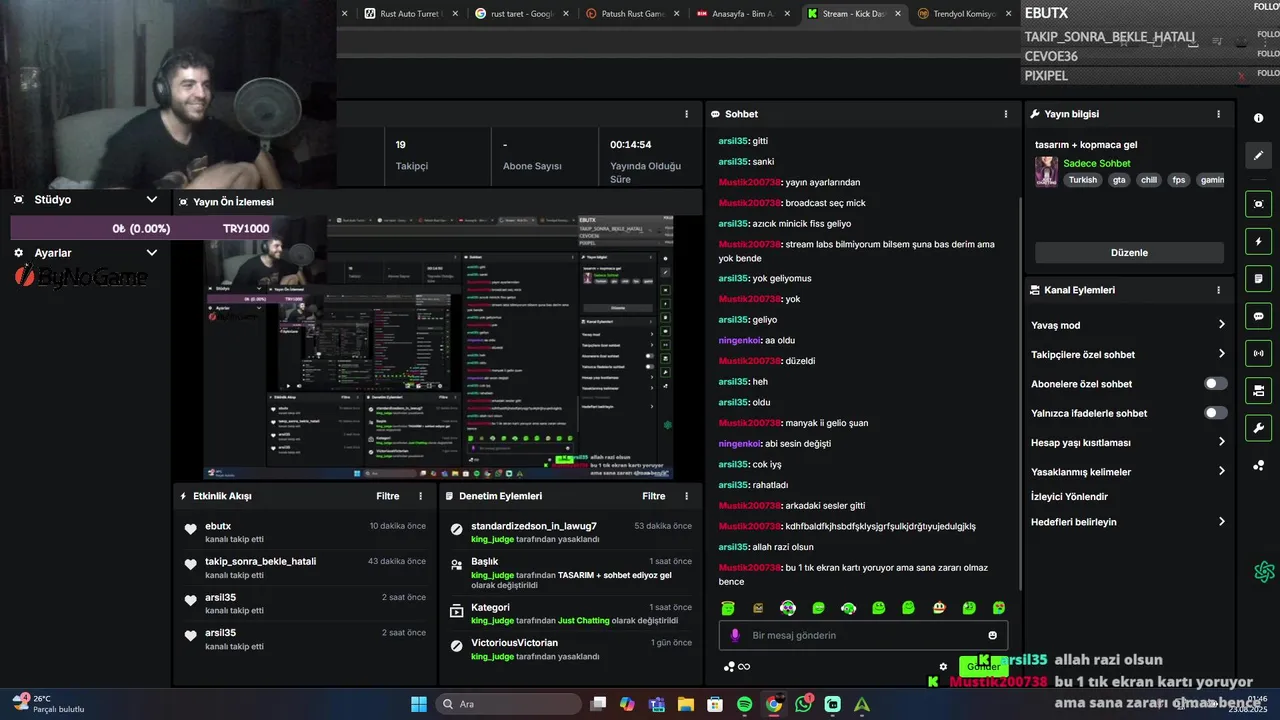The height and width of the screenshot is (720, 1280).
Task: Switch to the rust taret Google tab
Action: click(x=521, y=14)
